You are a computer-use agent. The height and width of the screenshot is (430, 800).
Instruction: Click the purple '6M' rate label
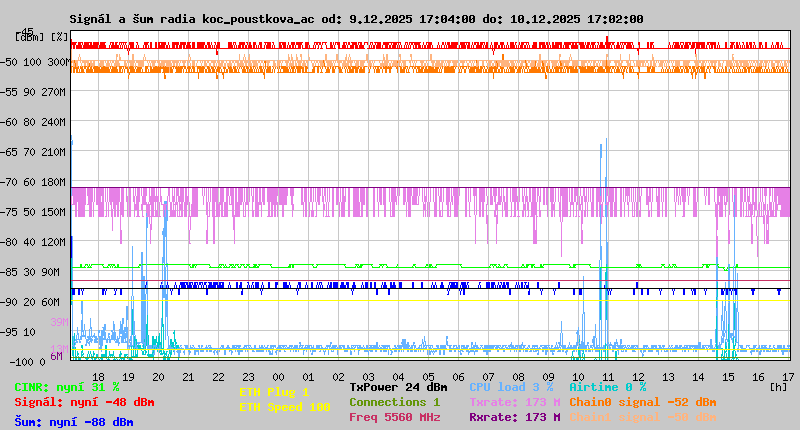coord(56,357)
